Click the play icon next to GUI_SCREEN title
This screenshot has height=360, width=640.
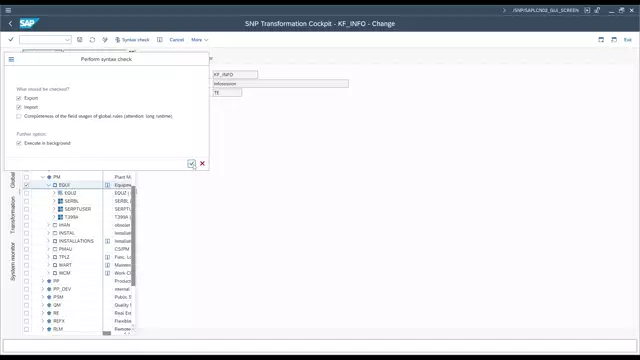(x=587, y=10)
